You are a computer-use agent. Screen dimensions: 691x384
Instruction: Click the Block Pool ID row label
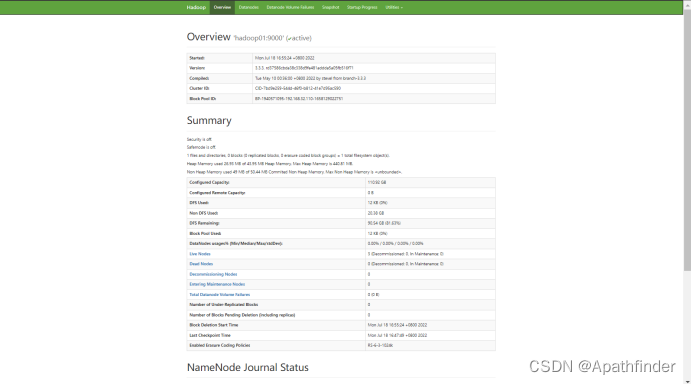[x=203, y=99]
